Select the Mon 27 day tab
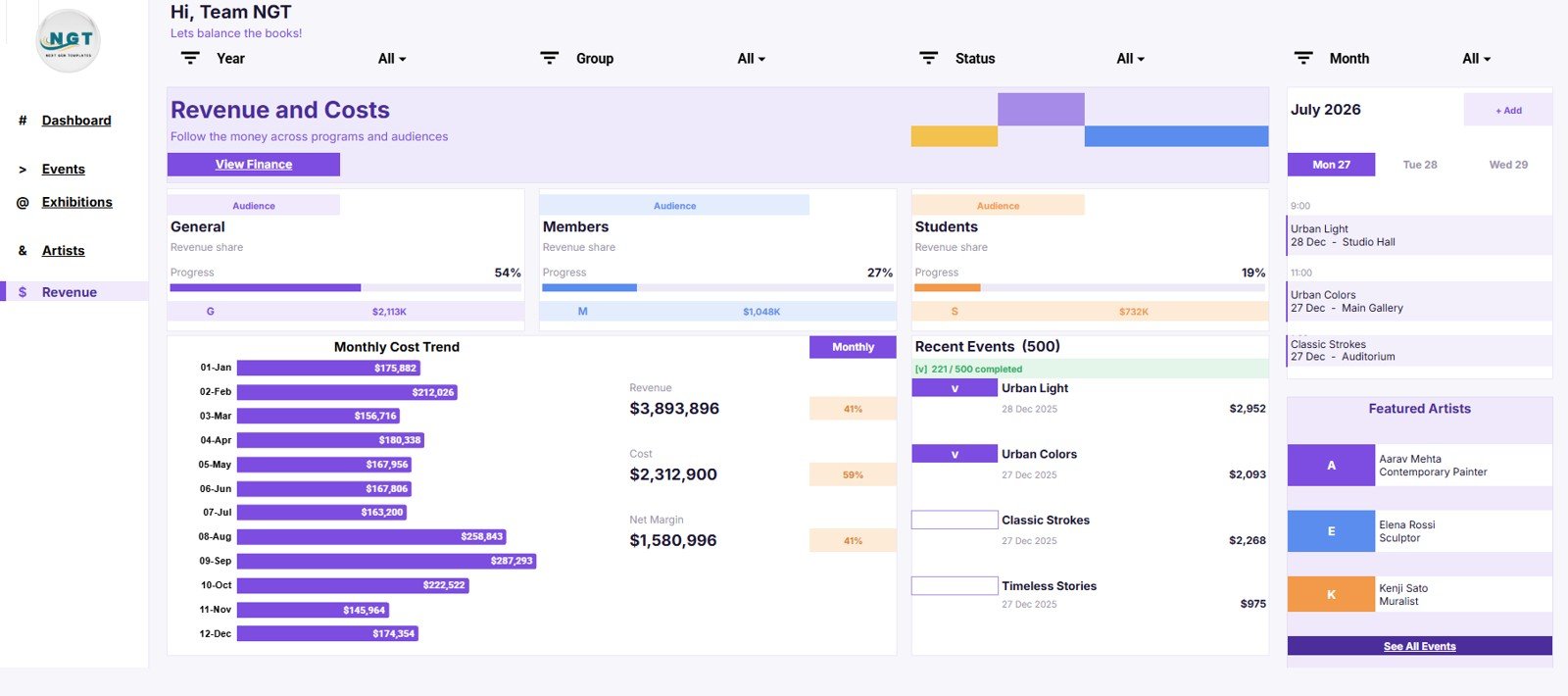This screenshot has height=696, width=1568. click(1331, 165)
